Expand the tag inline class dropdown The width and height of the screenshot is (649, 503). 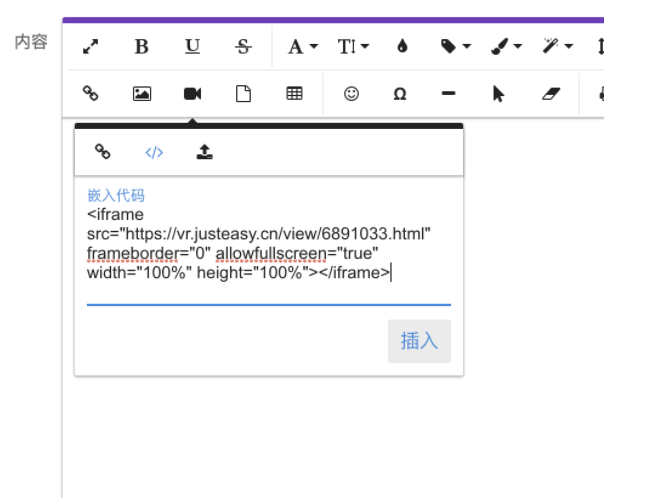(x=455, y=46)
